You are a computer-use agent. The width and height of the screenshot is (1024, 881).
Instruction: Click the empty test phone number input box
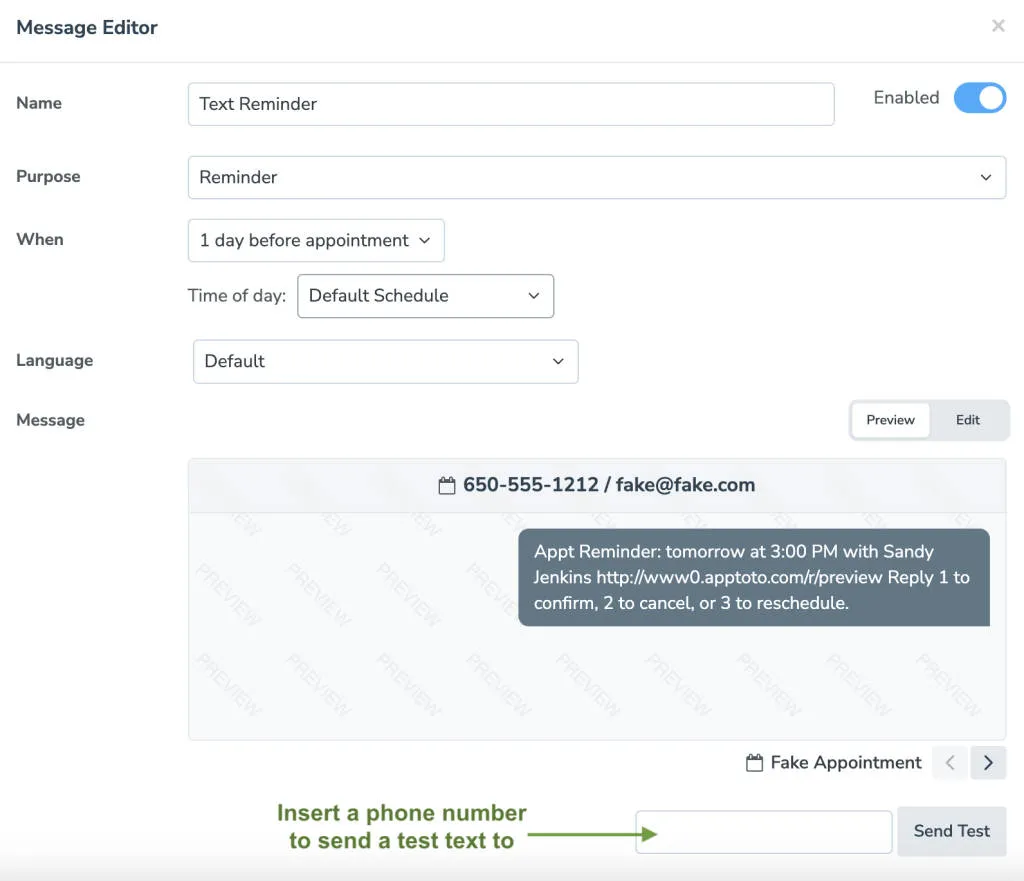tap(763, 831)
